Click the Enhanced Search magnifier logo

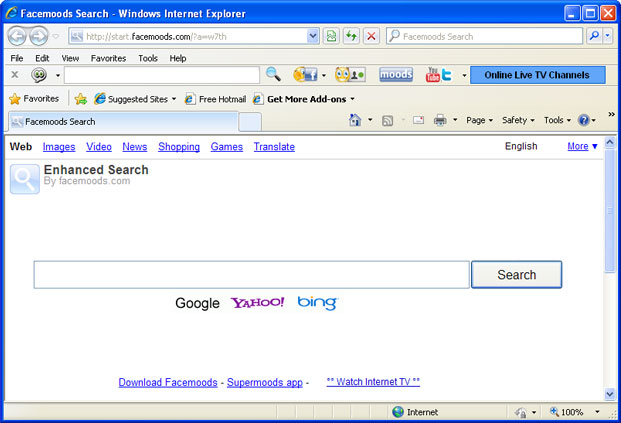pyautogui.click(x=25, y=179)
